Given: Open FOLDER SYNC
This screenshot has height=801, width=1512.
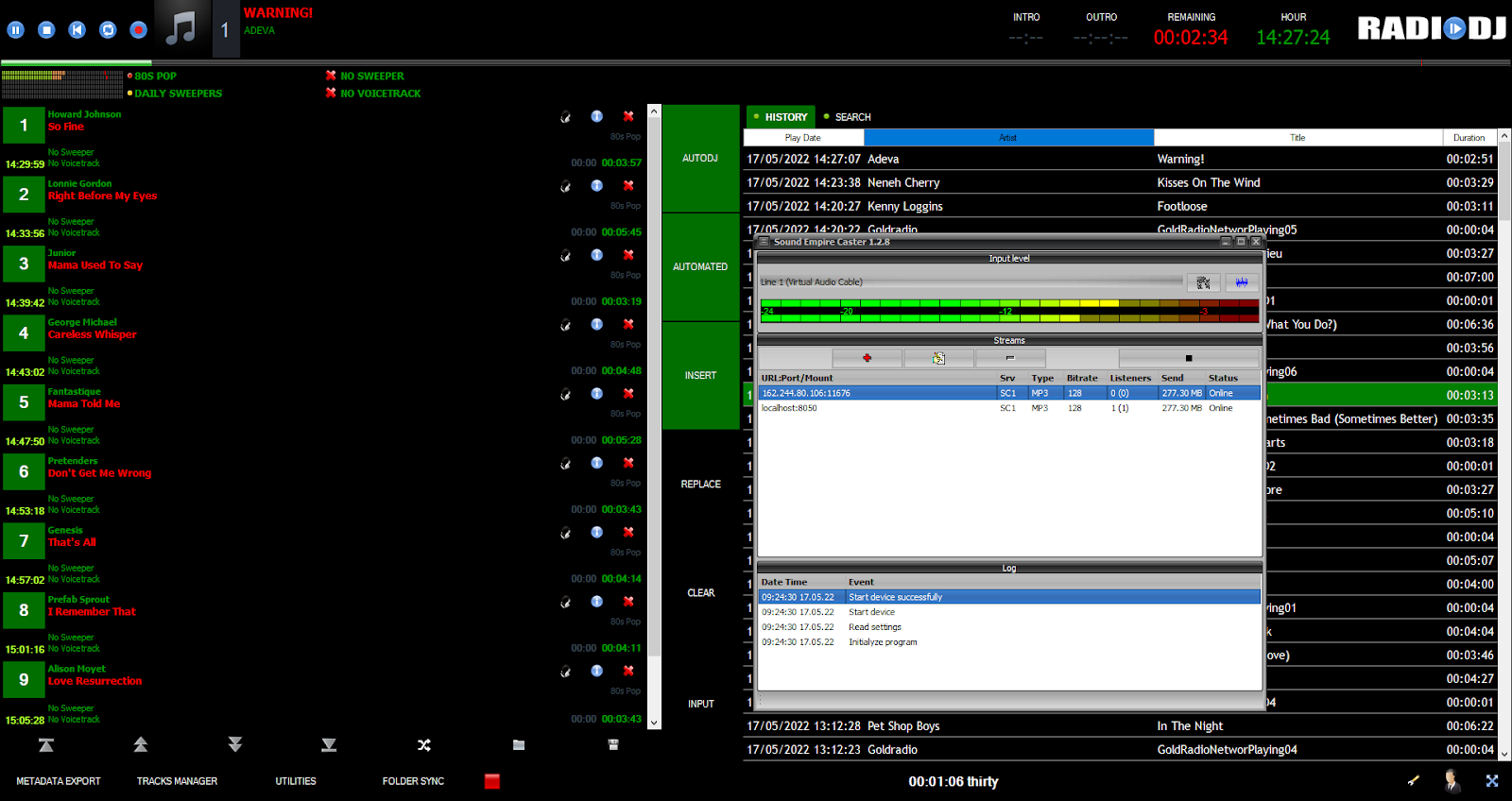Looking at the screenshot, I should 413,781.
